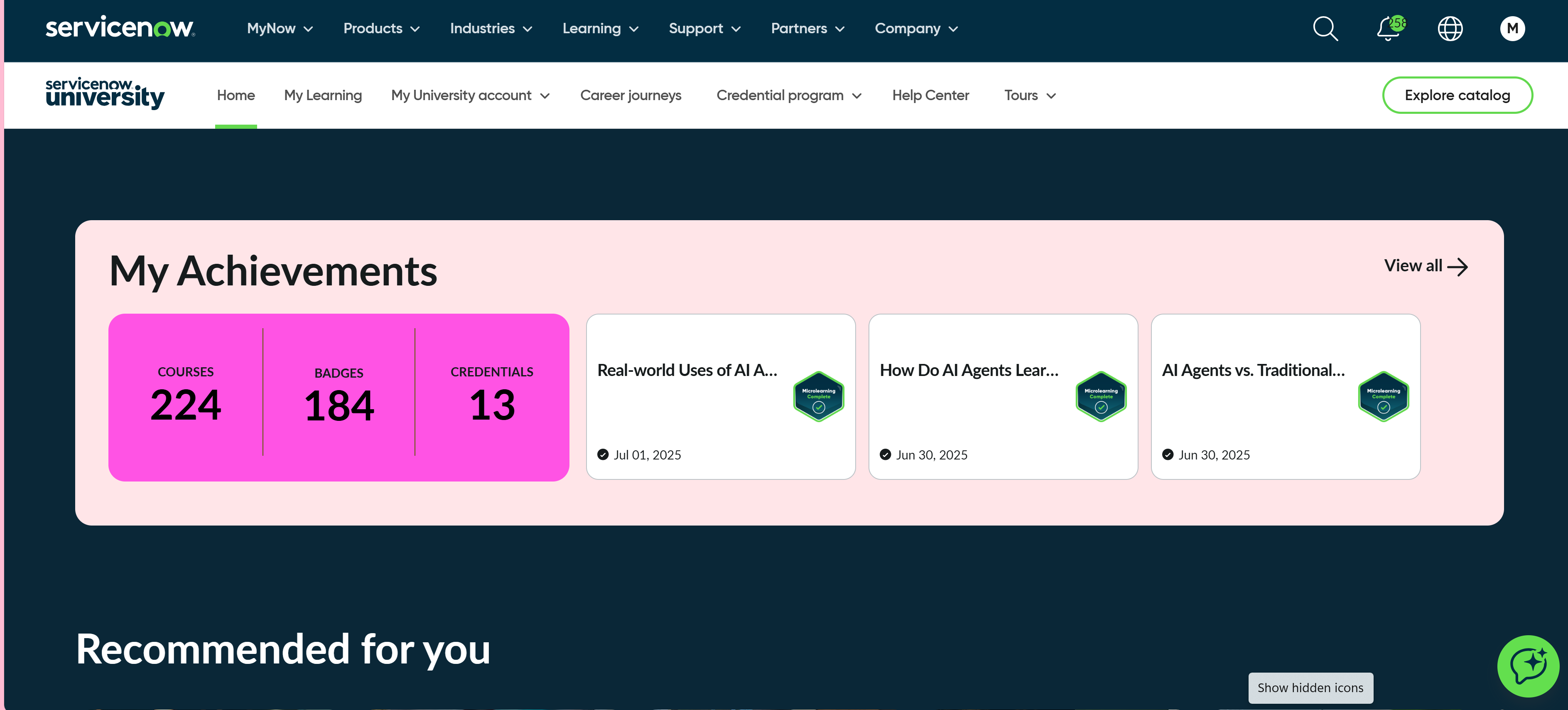
Task: Expand the Credential program dropdown
Action: pyautogui.click(x=788, y=96)
